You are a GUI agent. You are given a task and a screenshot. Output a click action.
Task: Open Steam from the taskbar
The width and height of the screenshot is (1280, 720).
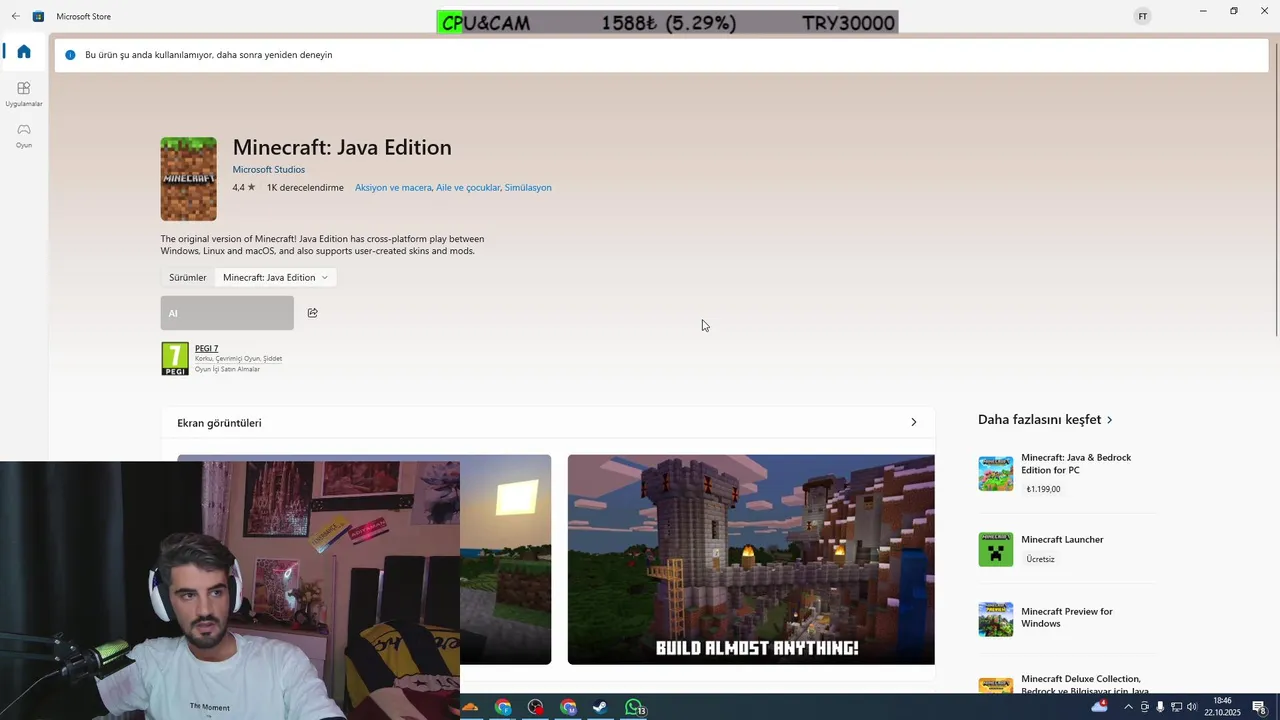600,707
